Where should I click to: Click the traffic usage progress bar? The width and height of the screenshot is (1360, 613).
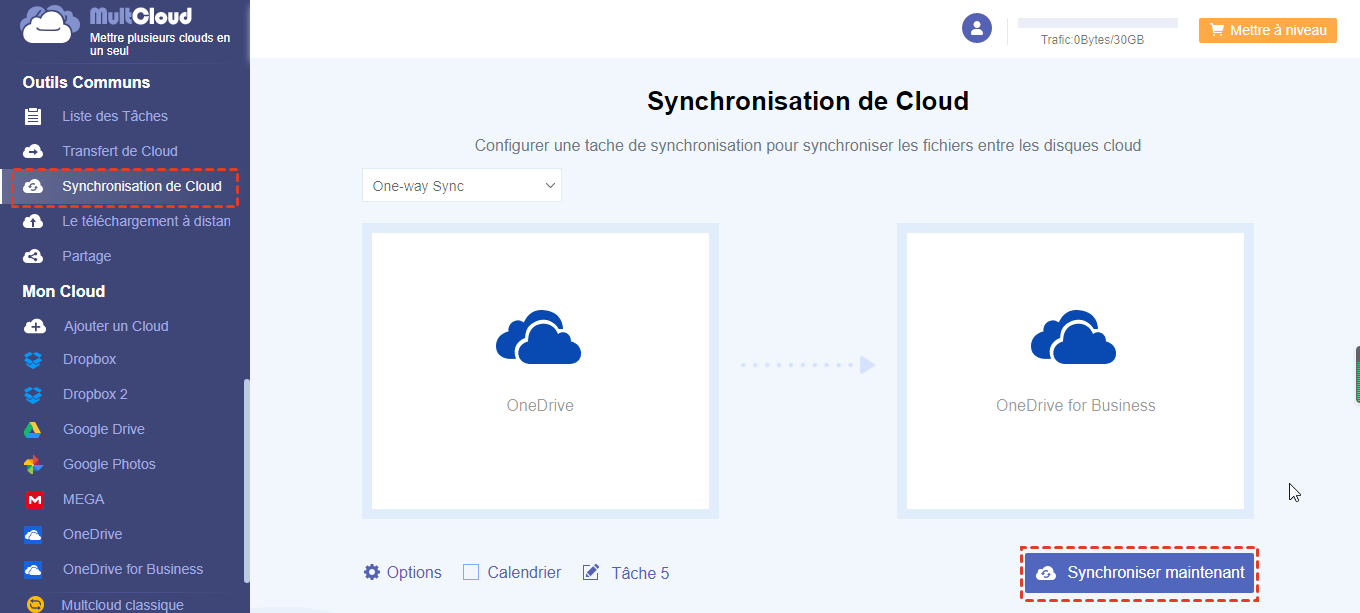(x=1097, y=23)
